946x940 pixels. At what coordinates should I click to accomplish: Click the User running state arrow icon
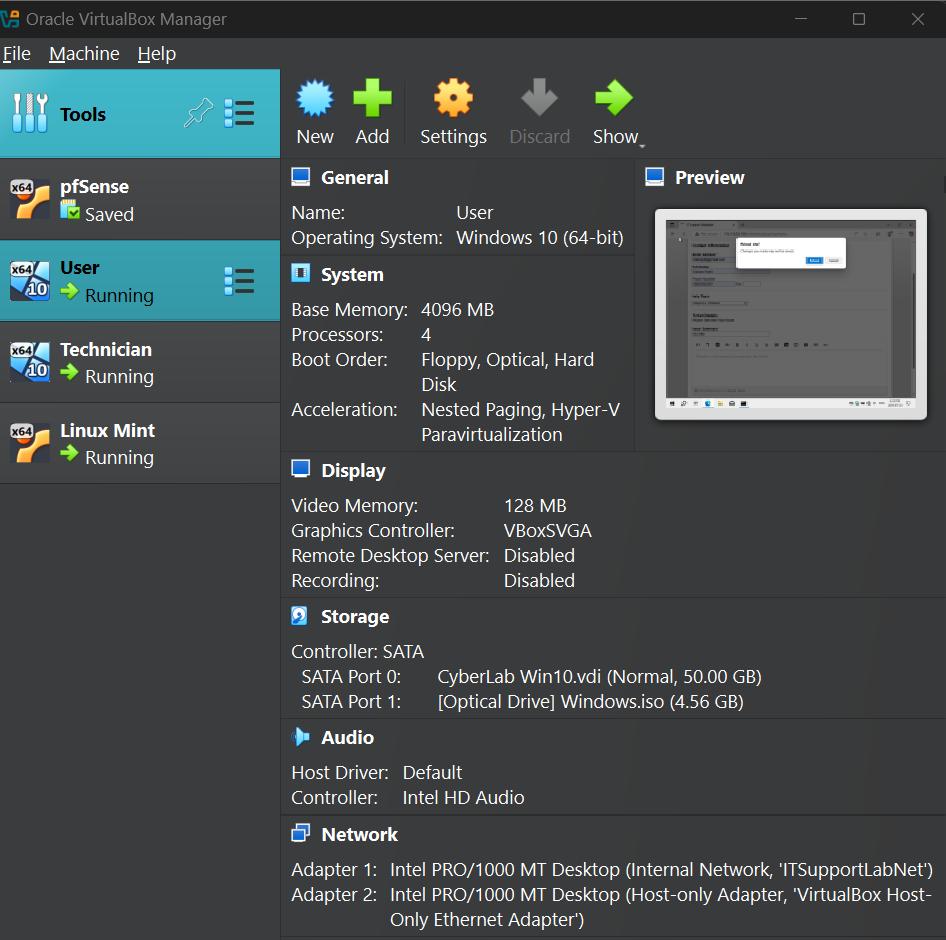point(69,291)
